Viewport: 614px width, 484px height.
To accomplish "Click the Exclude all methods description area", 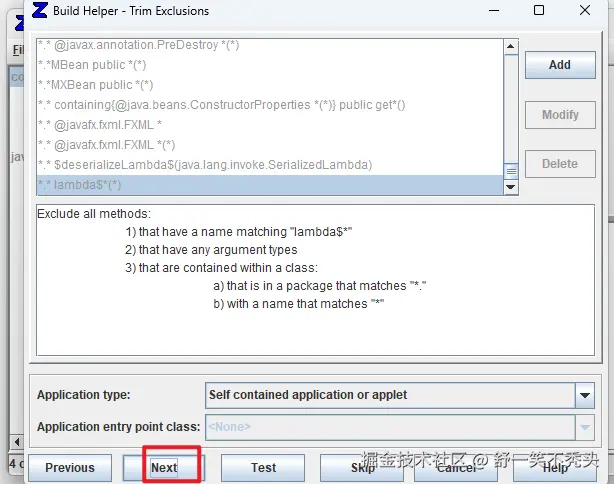I will 315,280.
